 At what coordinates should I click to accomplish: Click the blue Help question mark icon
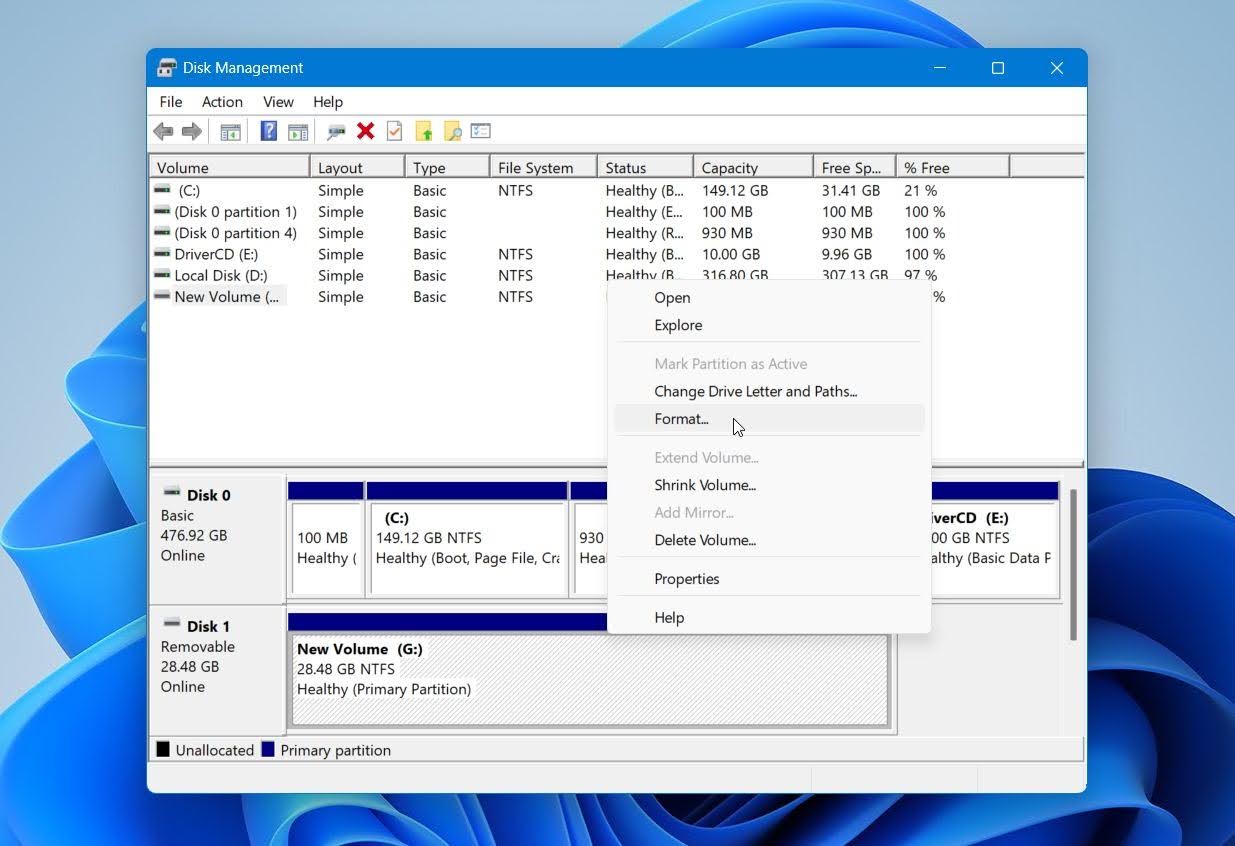pos(268,131)
